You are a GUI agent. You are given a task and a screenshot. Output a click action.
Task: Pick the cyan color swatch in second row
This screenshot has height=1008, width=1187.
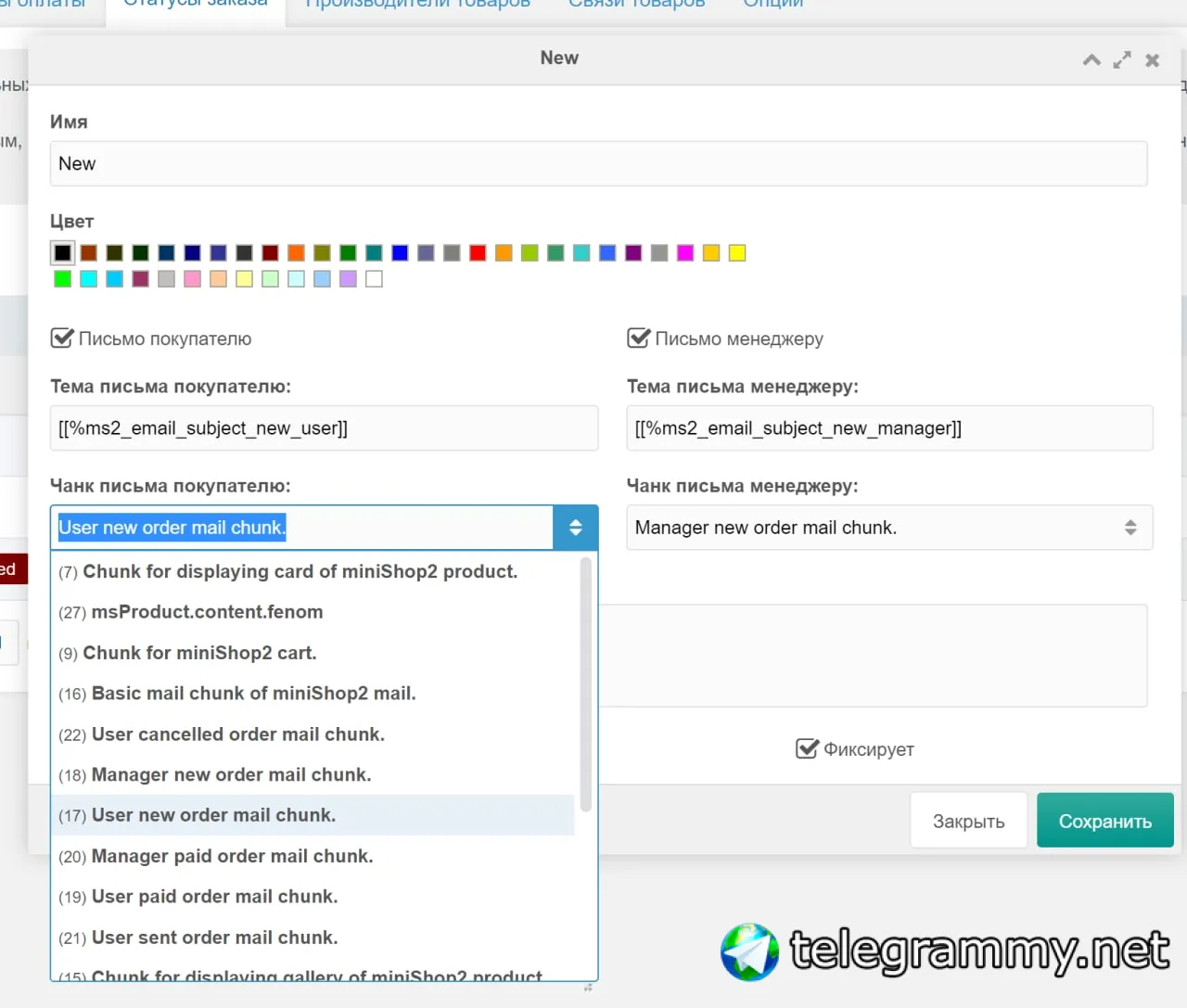[x=88, y=279]
